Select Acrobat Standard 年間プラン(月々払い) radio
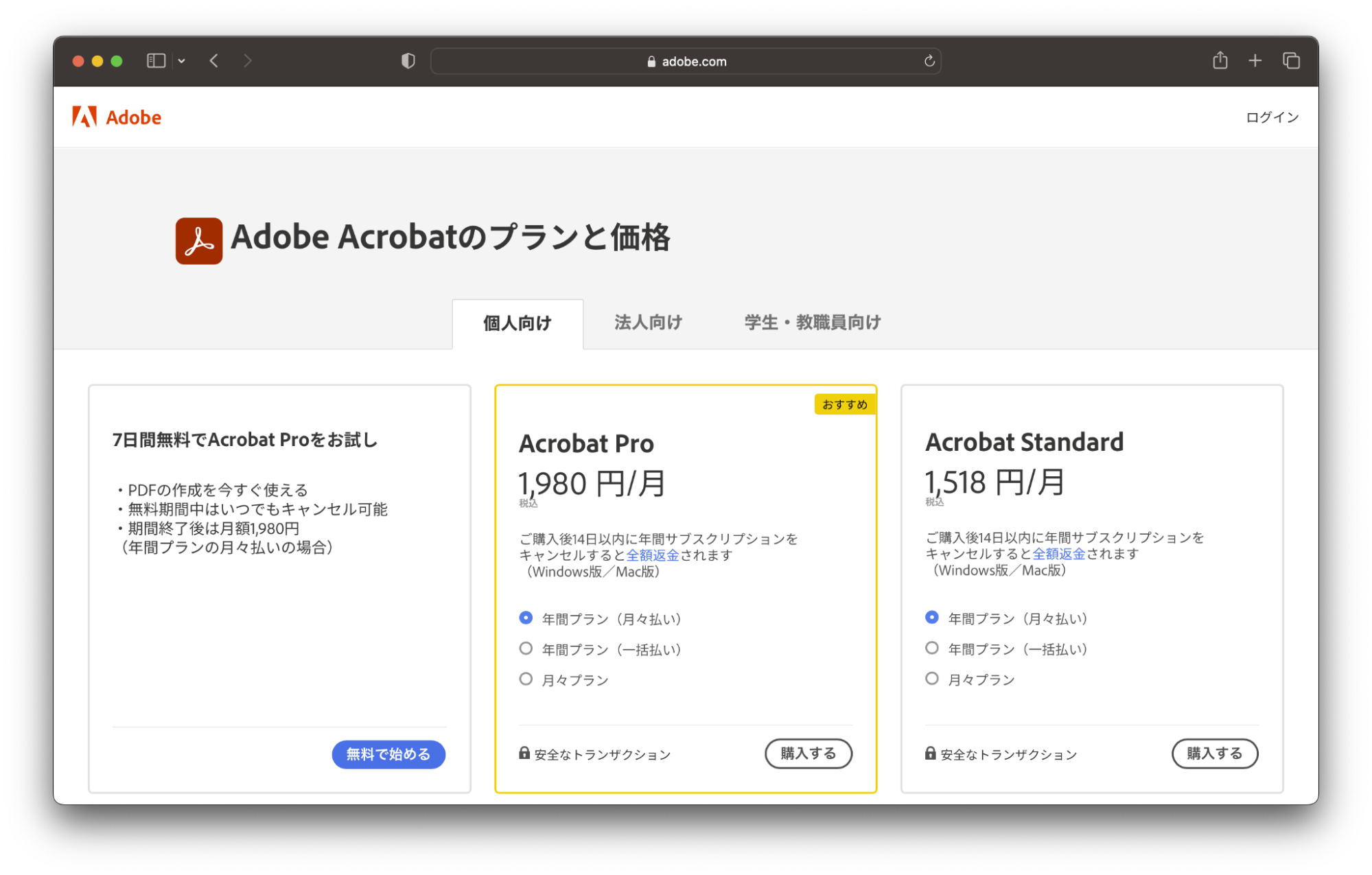Viewport: 1372px width, 875px height. 932,618
